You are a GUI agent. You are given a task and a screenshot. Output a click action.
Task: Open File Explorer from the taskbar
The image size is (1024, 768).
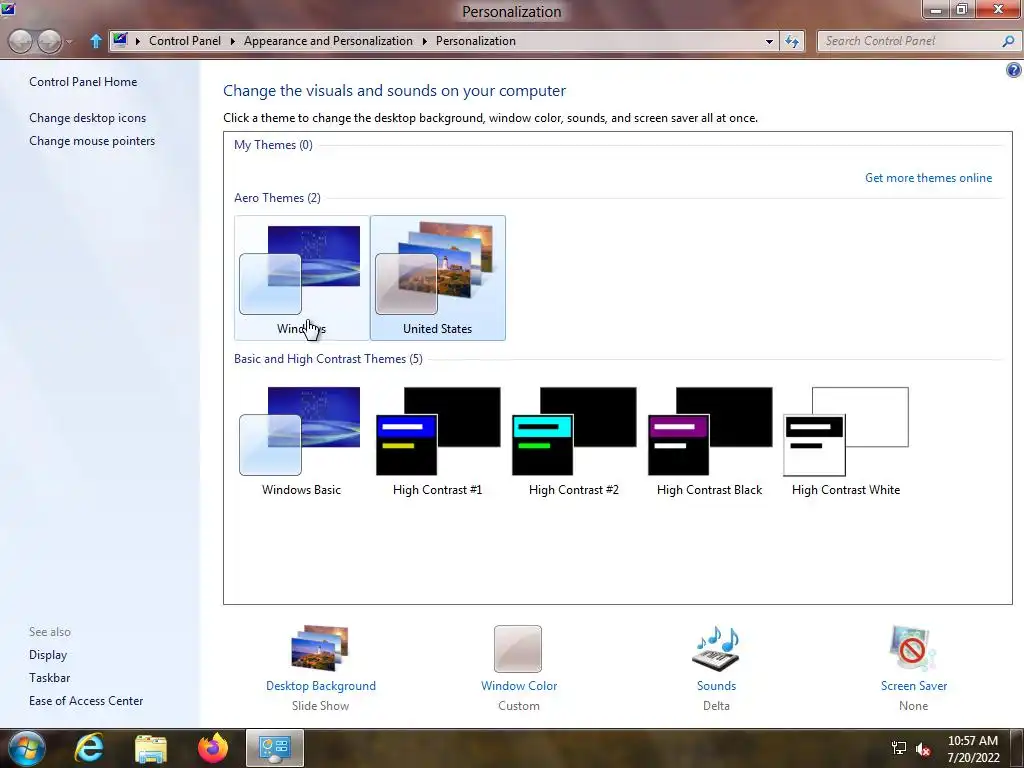(x=151, y=748)
